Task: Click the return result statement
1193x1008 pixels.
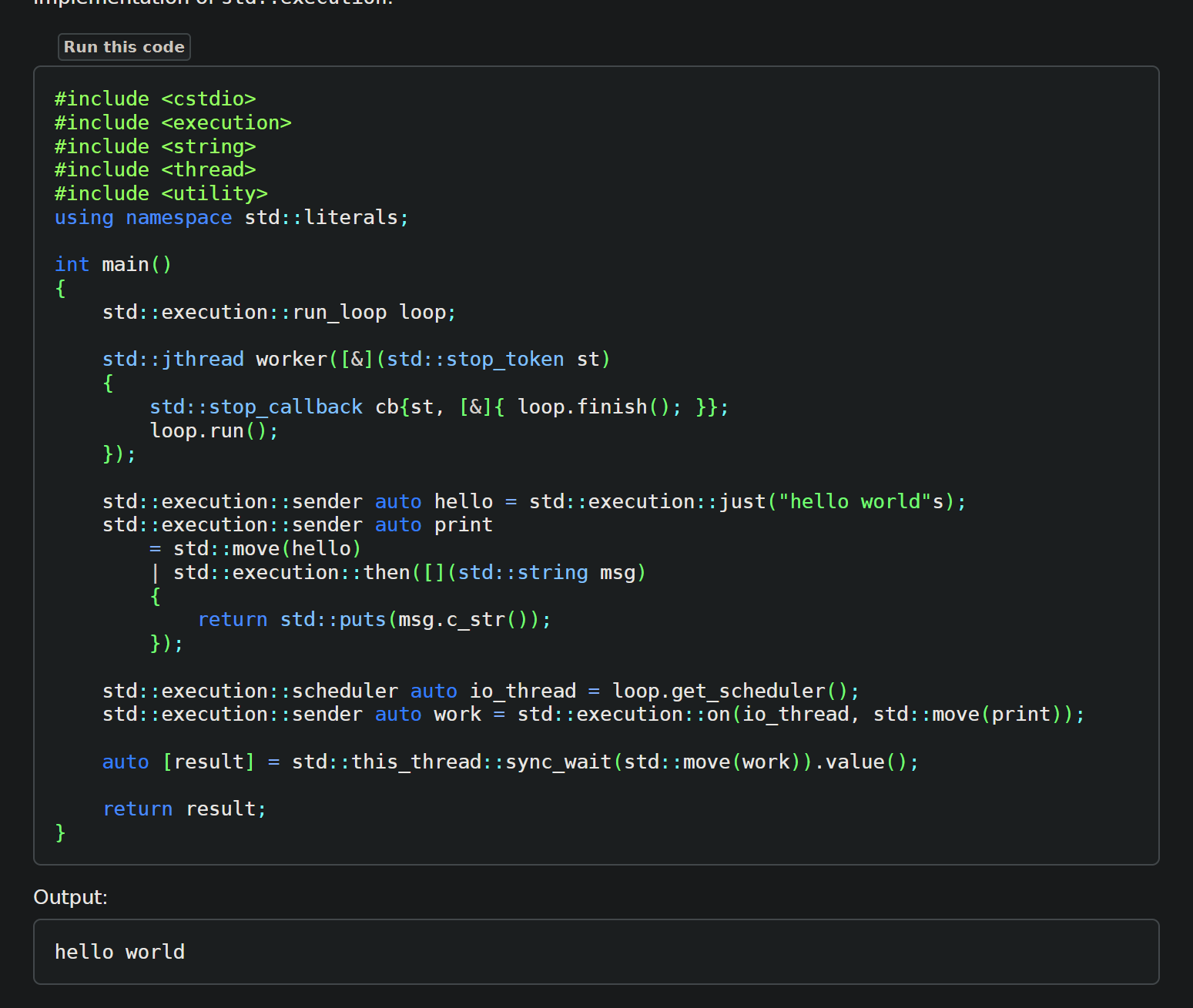Action: point(184,809)
